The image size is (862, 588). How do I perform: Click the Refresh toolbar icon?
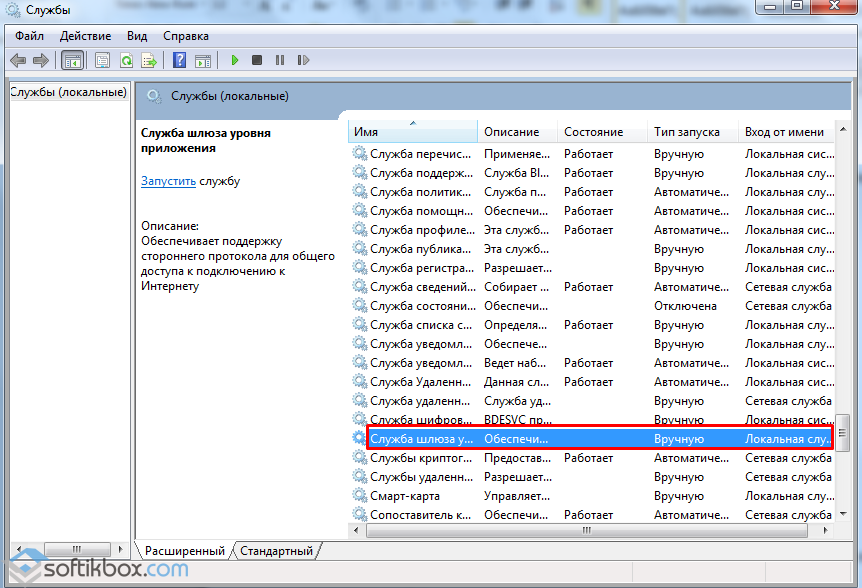coord(126,61)
